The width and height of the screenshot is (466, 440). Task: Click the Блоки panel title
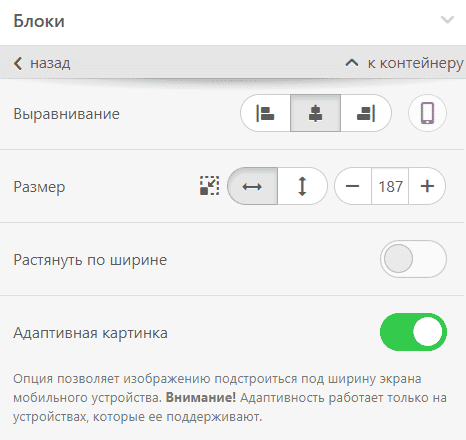tap(39, 21)
